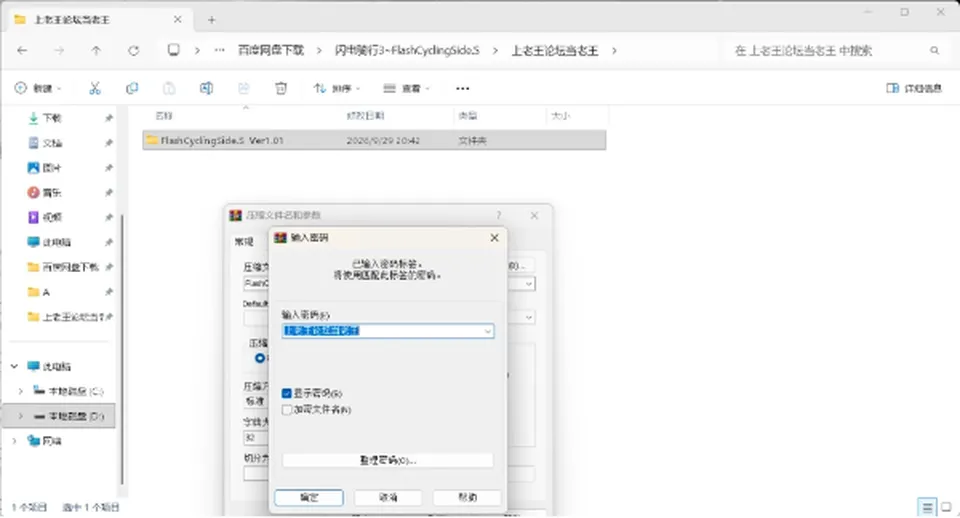Expand 本地磁盘 (C:) in the tree
This screenshot has width=960, height=518.
click(x=20, y=391)
